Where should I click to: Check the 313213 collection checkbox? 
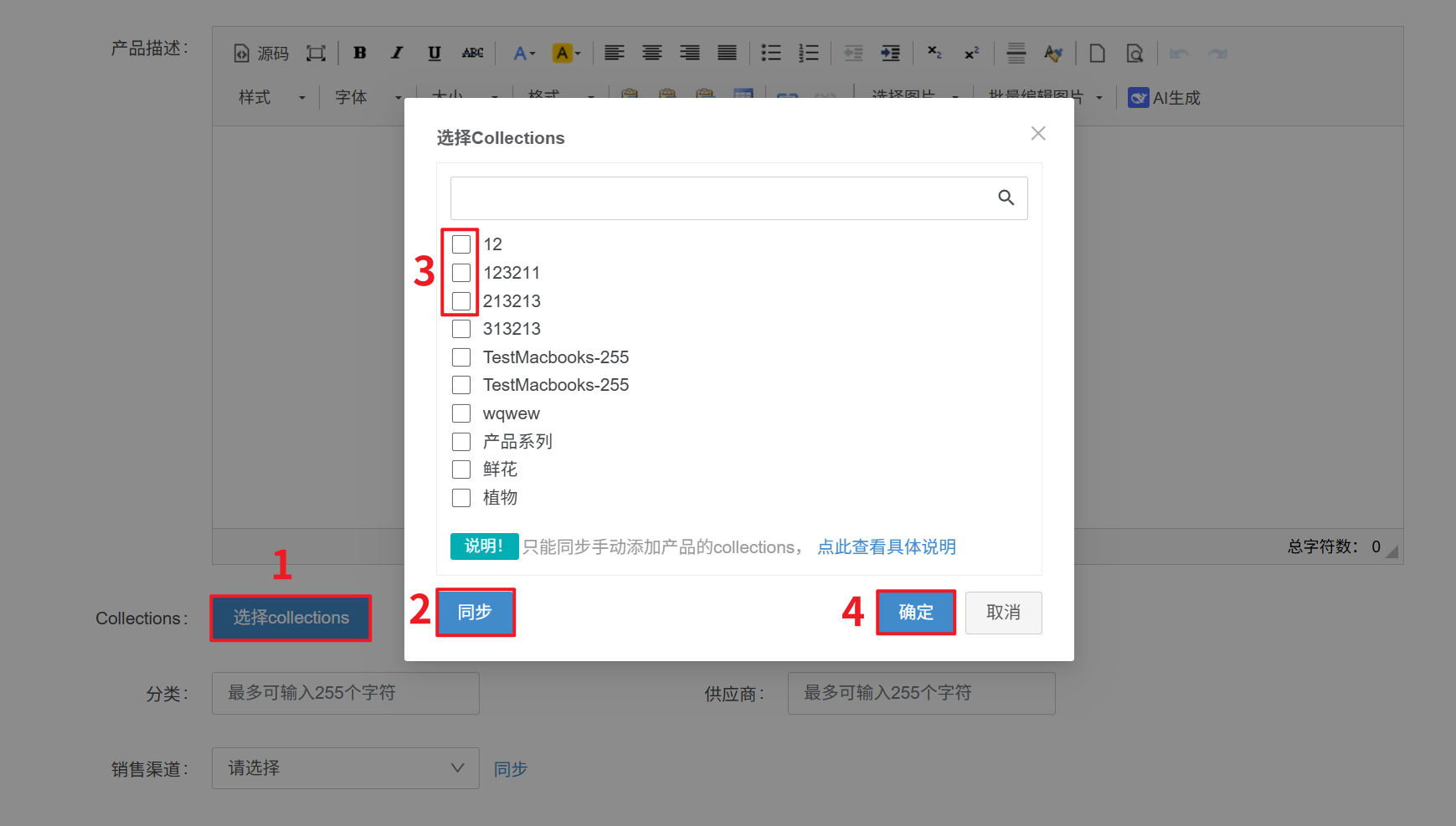461,329
